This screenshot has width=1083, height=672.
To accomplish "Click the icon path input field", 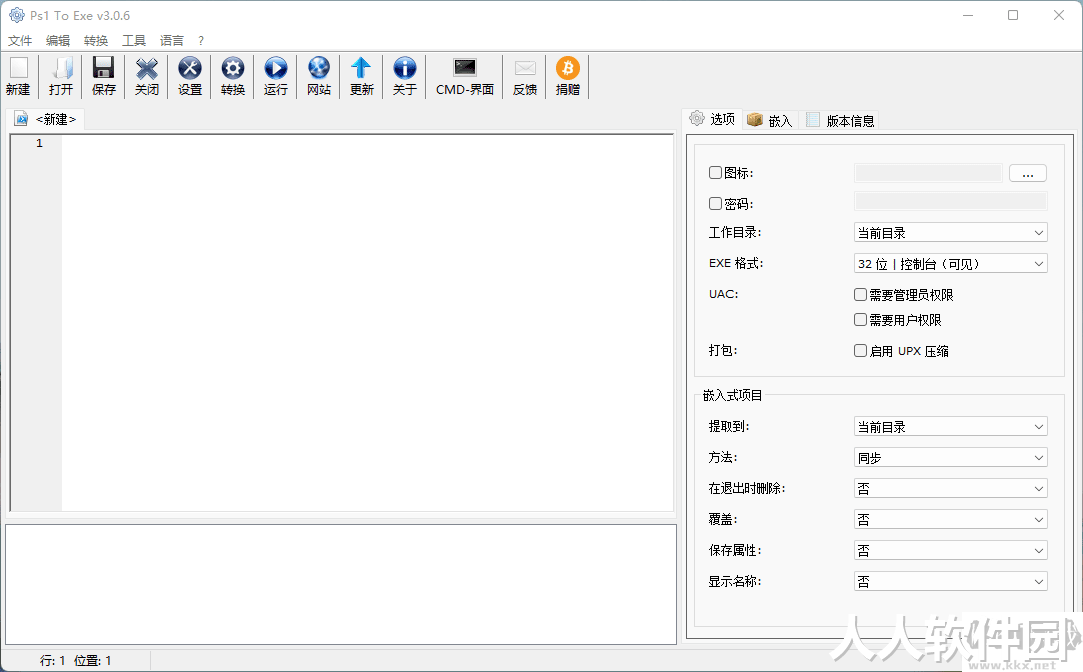I will 928,173.
